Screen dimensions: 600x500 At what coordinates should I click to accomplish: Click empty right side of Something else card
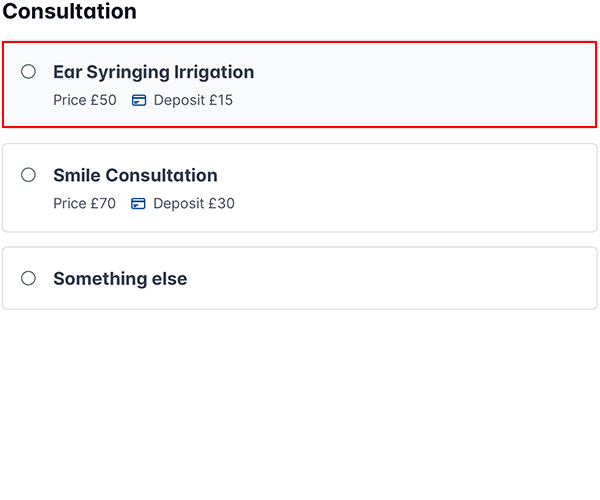point(450,278)
